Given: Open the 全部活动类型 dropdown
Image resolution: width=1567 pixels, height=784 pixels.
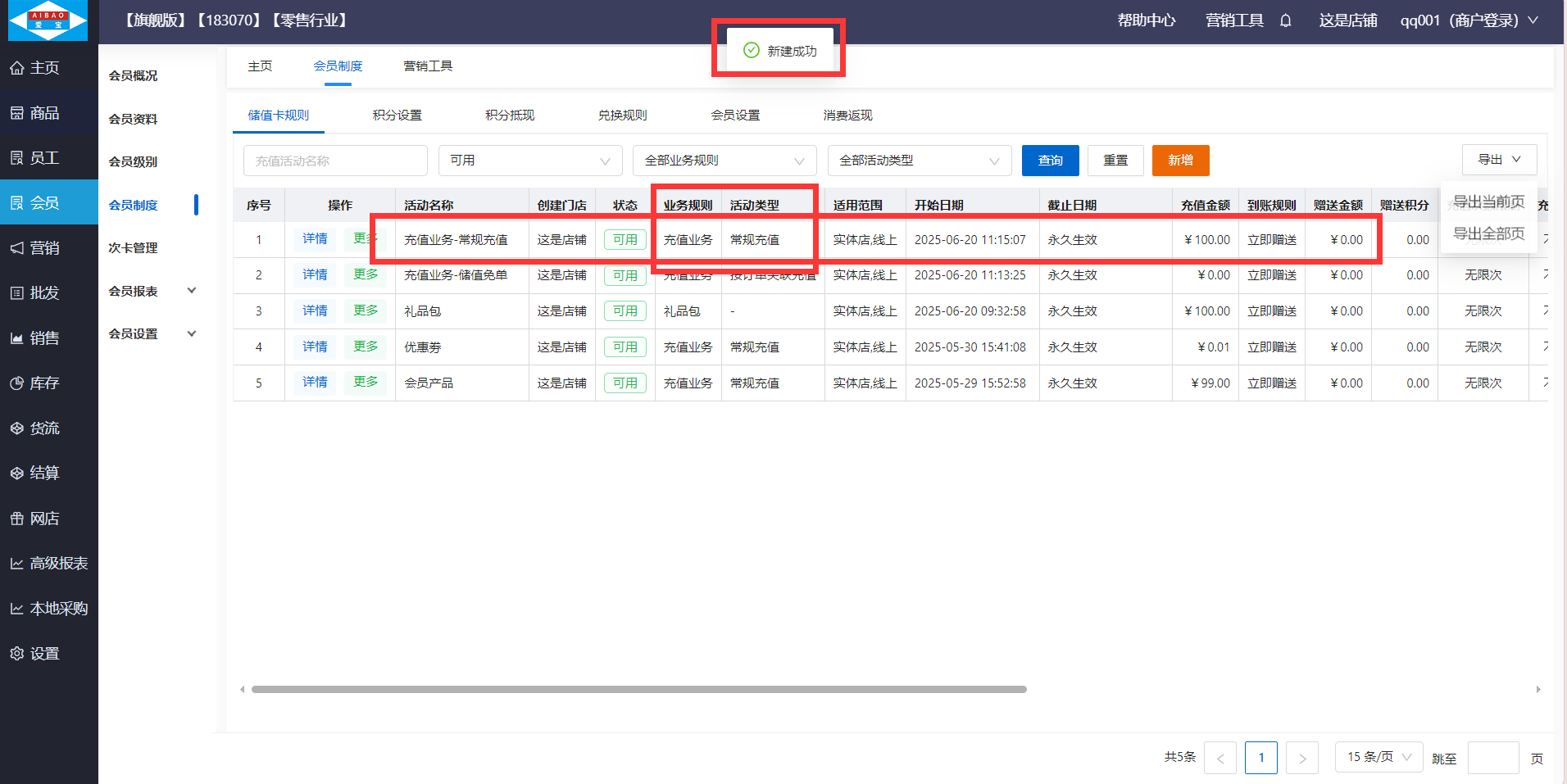Looking at the screenshot, I should pyautogui.click(x=919, y=161).
